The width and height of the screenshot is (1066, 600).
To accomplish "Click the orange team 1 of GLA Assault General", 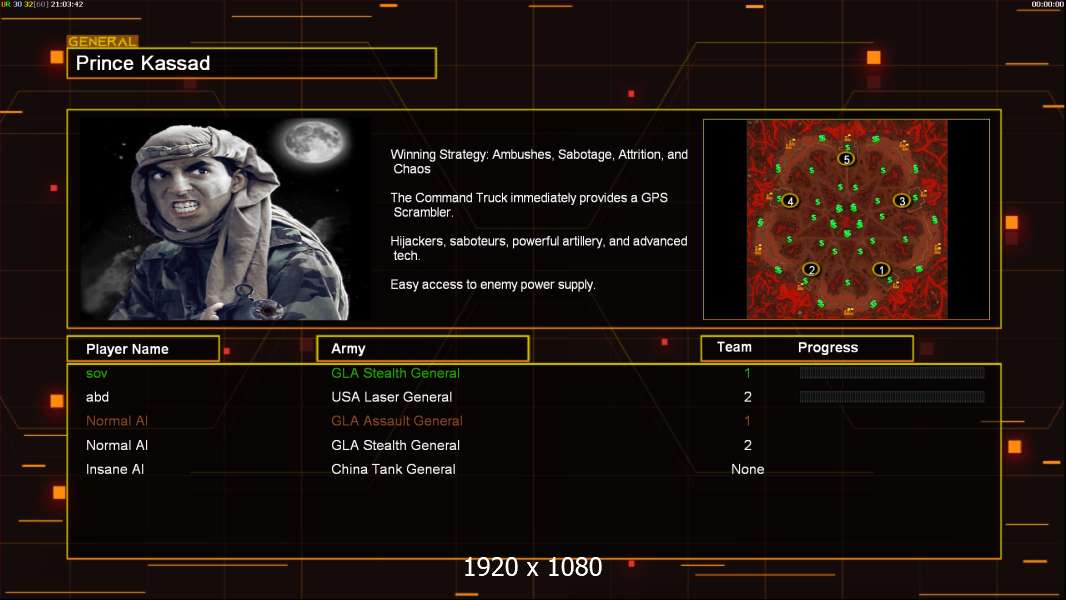I will pyautogui.click(x=747, y=421).
